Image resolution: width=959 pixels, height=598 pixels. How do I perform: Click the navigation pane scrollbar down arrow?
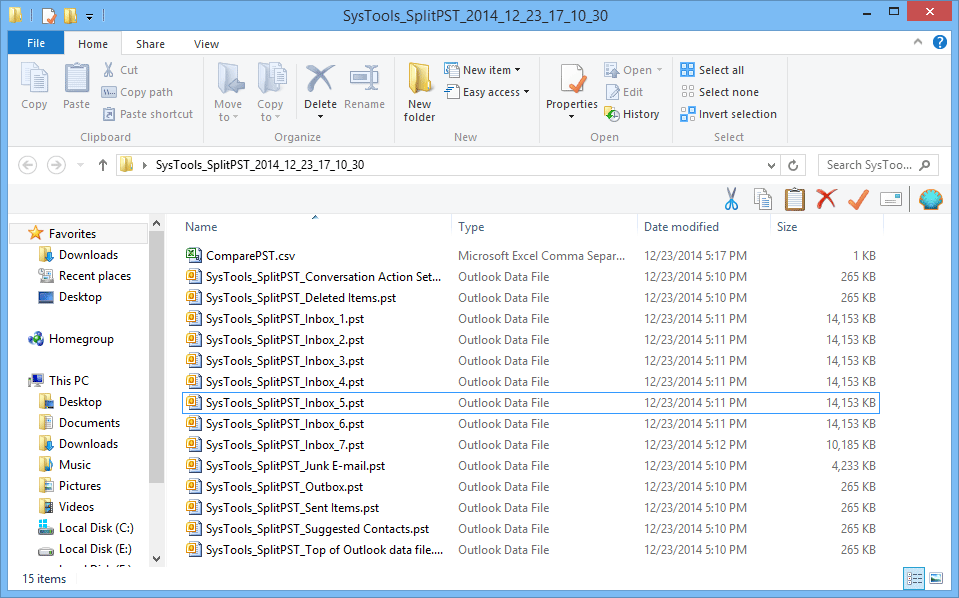coord(157,559)
